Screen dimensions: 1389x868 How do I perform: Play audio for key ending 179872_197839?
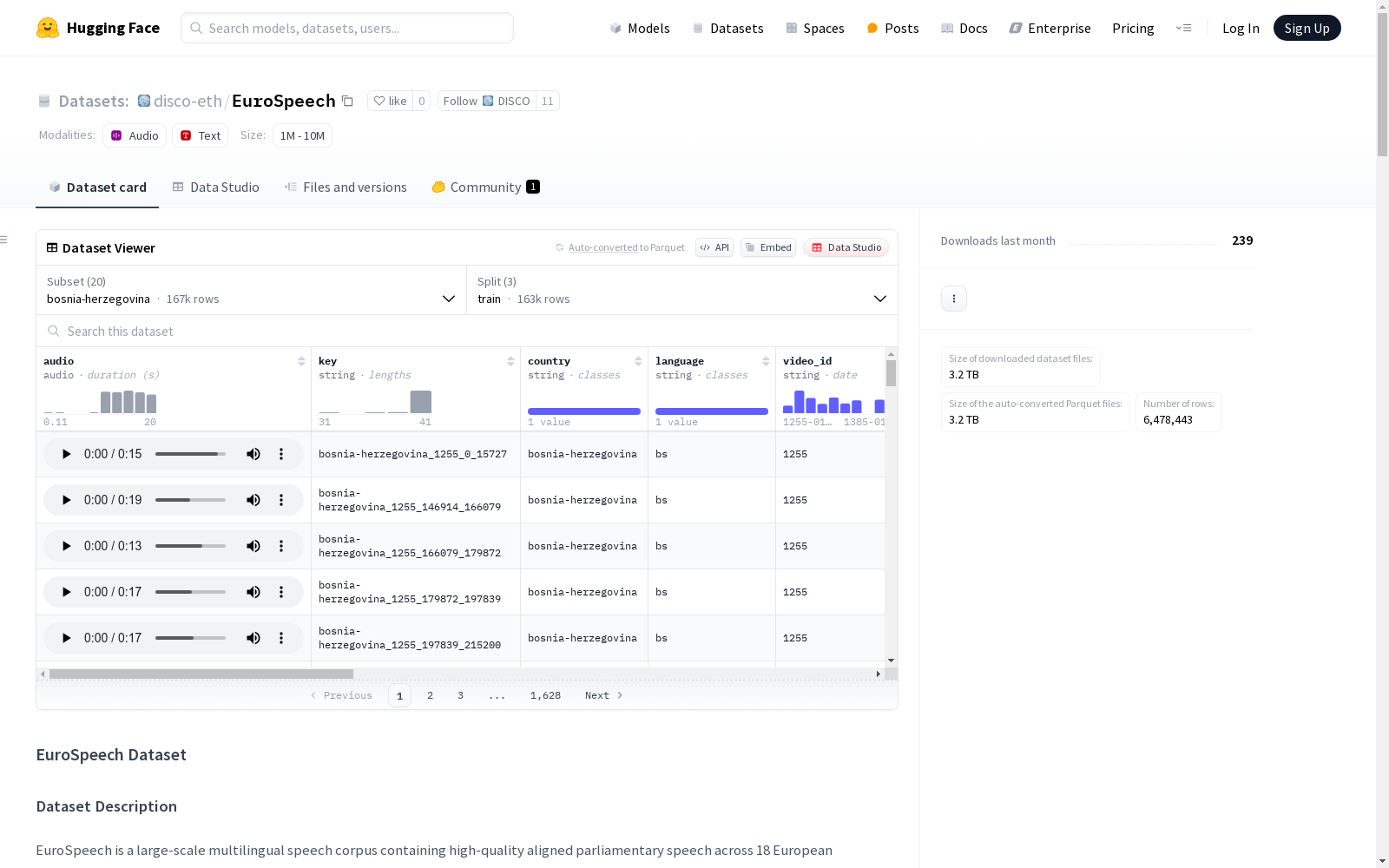click(x=66, y=592)
